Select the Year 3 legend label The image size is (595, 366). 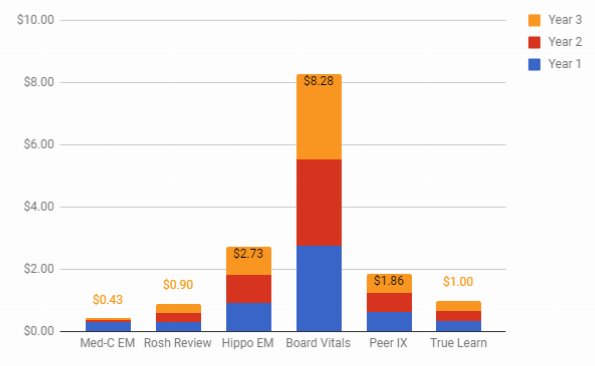tap(565, 20)
